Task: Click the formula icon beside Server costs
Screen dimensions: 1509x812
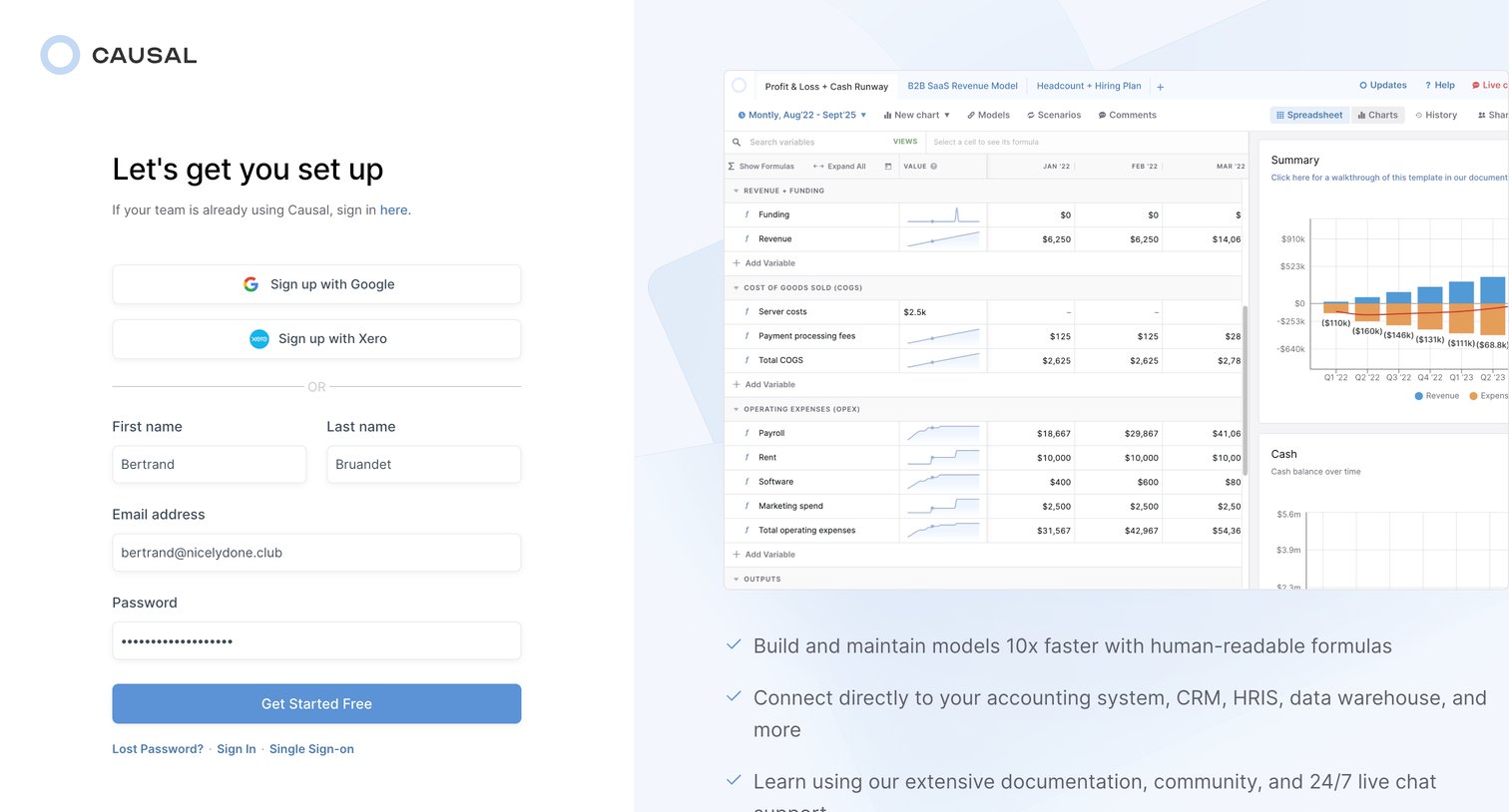Action: (x=748, y=312)
